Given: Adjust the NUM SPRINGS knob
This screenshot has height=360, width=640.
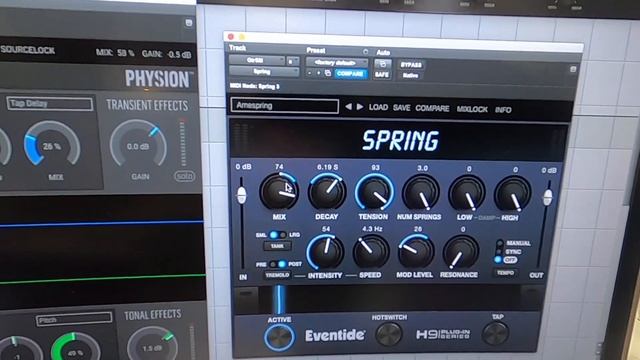Looking at the screenshot, I should (x=420, y=193).
